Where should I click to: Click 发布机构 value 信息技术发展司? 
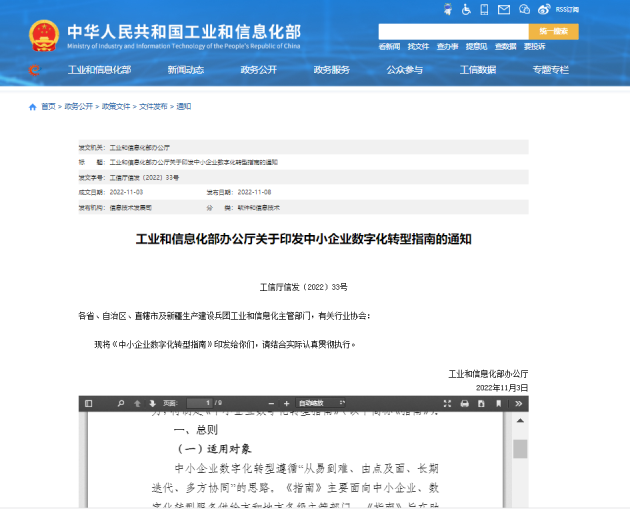pyautogui.click(x=131, y=208)
